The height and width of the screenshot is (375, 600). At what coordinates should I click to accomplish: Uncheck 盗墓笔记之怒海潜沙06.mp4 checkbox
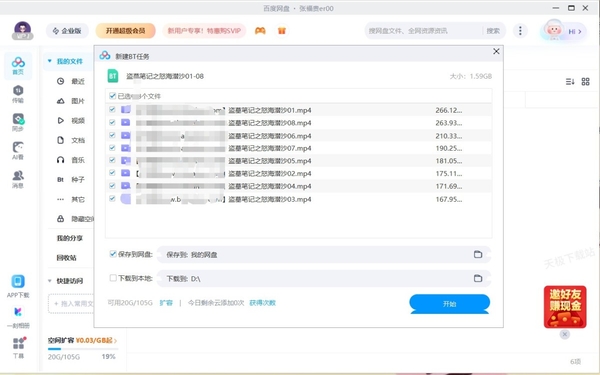click(112, 135)
